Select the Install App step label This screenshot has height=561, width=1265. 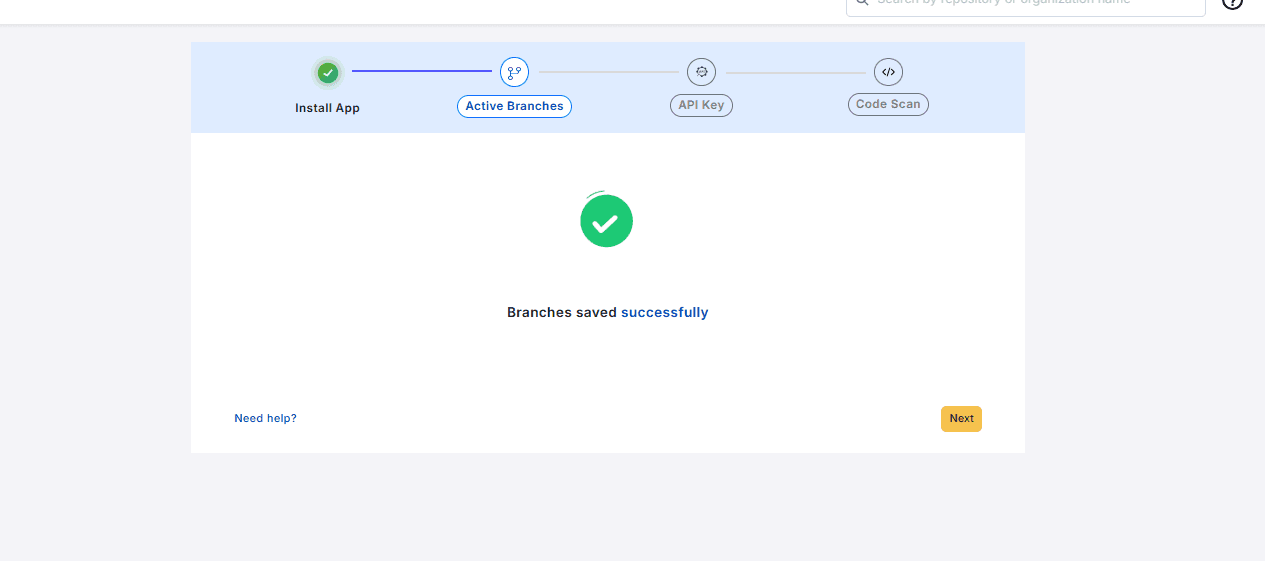click(x=327, y=108)
